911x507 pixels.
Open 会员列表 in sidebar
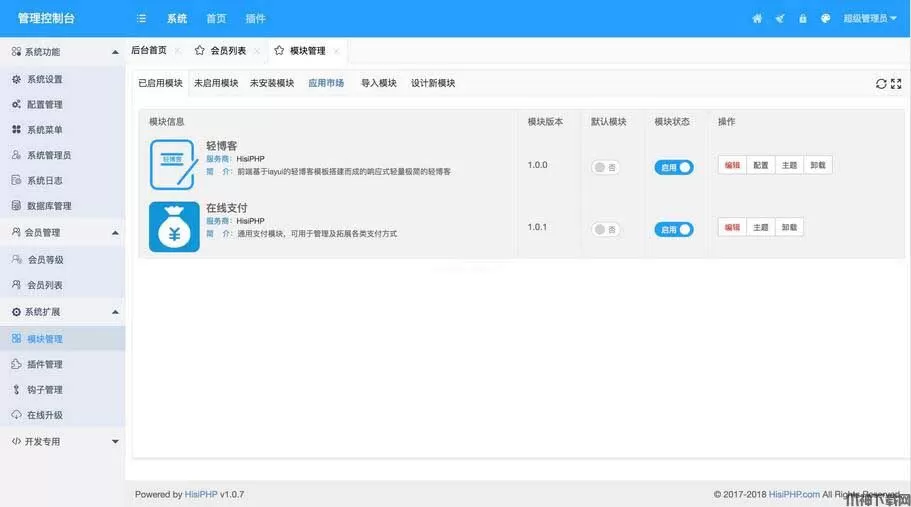pos(62,285)
